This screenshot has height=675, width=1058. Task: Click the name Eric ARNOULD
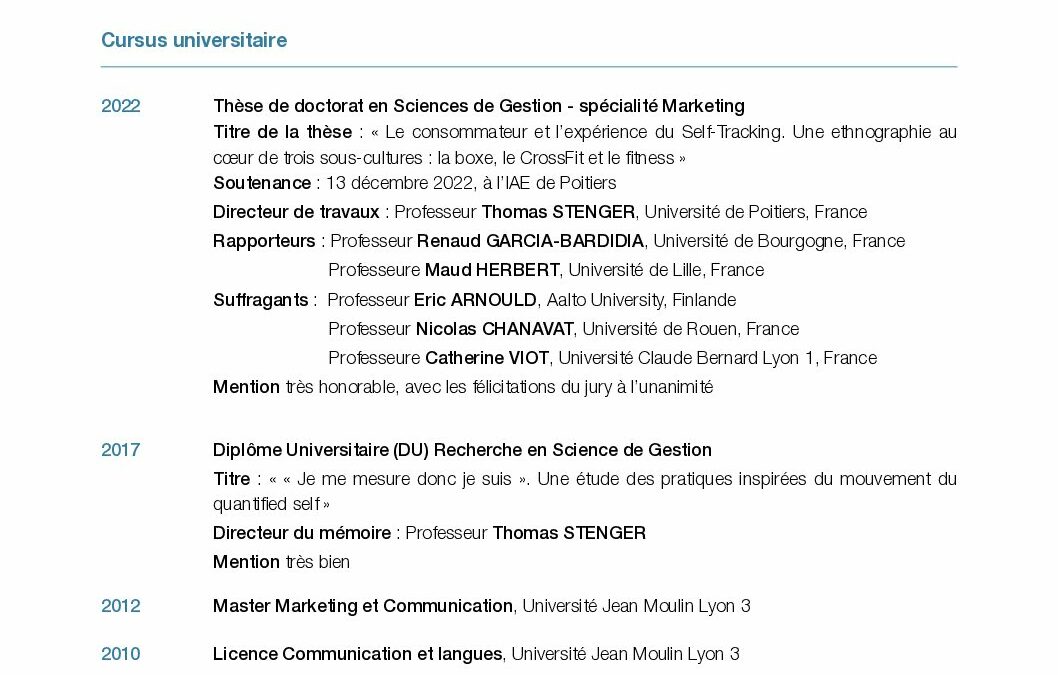[475, 300]
